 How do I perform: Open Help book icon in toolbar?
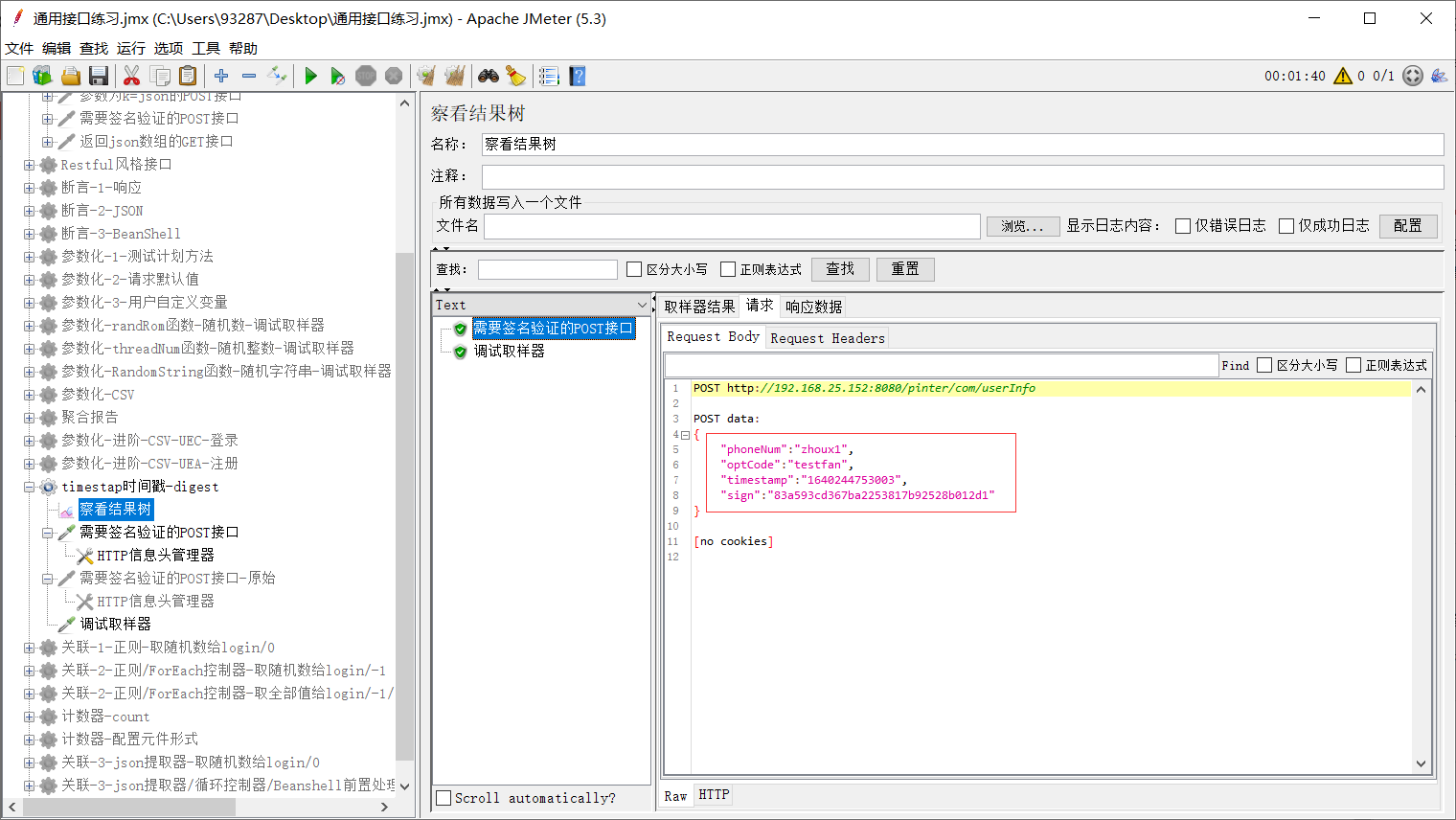click(577, 76)
